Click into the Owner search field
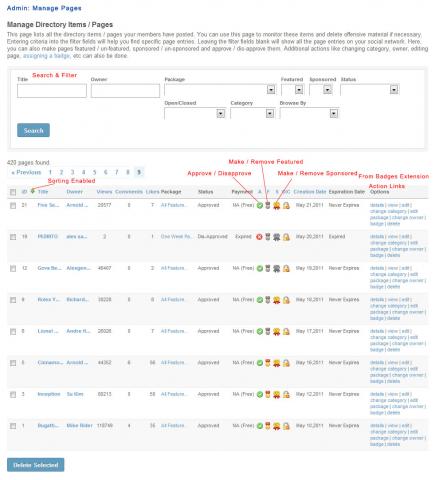Image resolution: width=439 pixels, height=480 pixels. click(x=125, y=91)
